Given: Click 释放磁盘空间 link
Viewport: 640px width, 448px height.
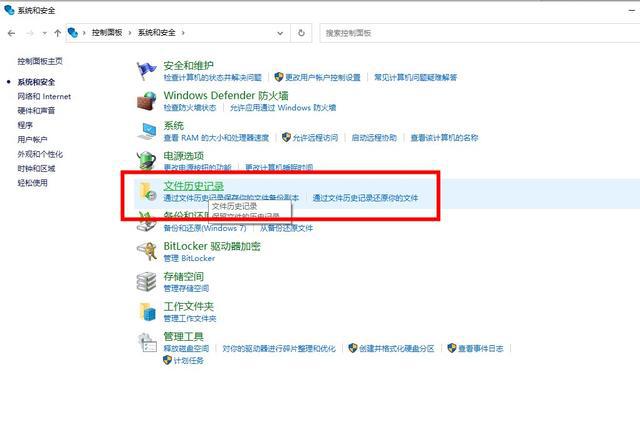Looking at the screenshot, I should (x=186, y=348).
